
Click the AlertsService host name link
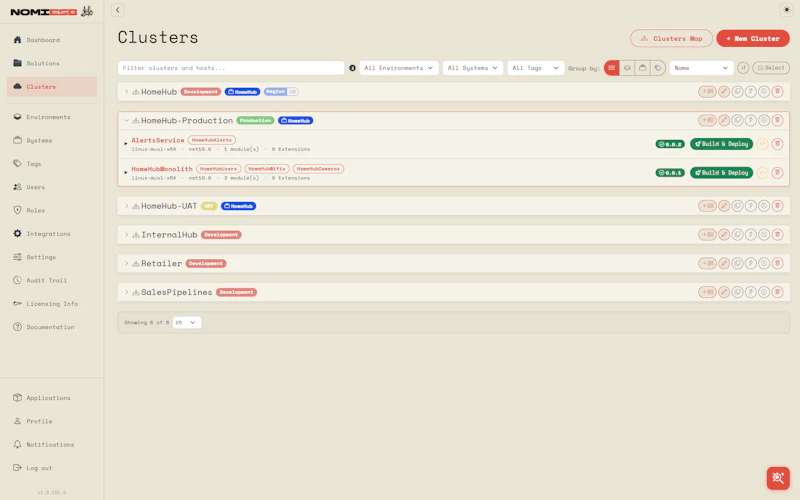pos(158,140)
